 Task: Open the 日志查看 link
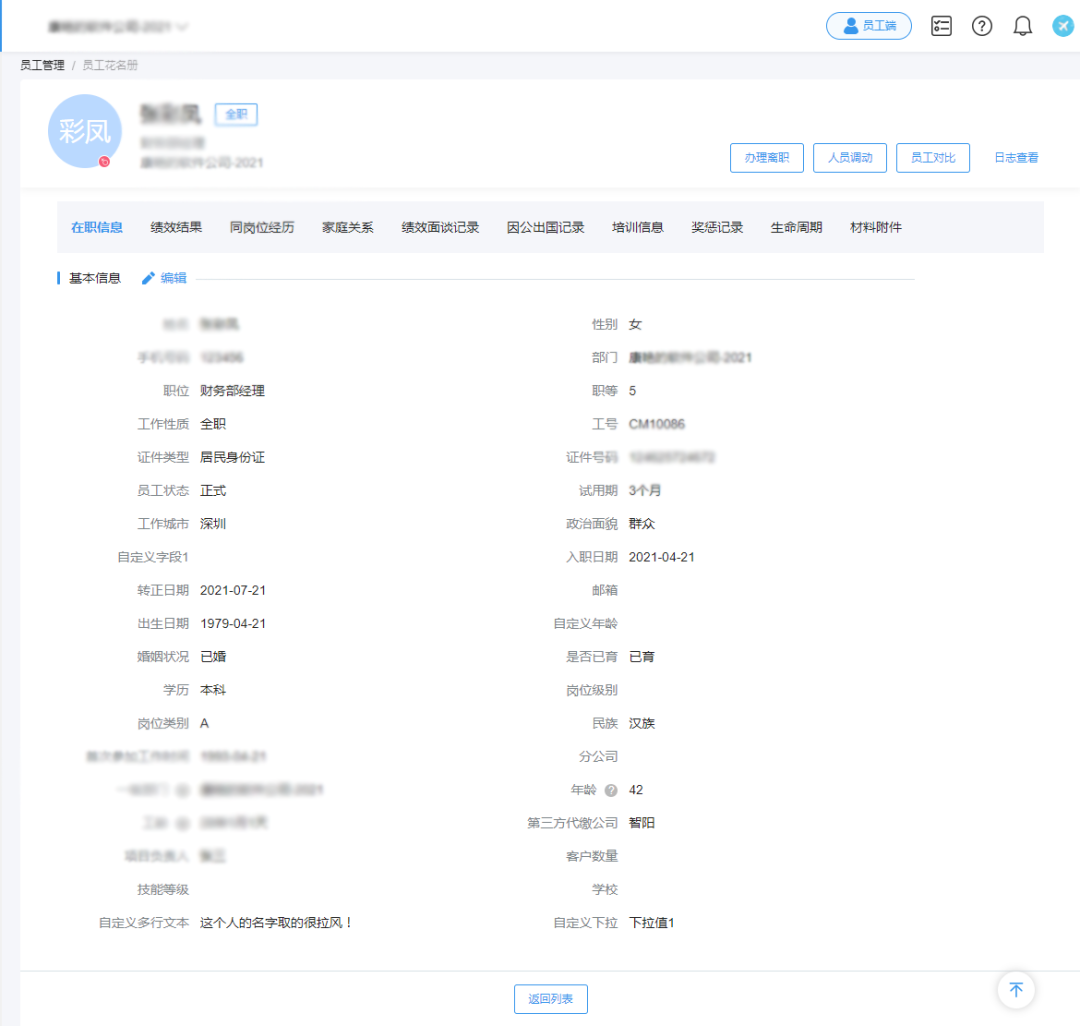coord(1016,158)
